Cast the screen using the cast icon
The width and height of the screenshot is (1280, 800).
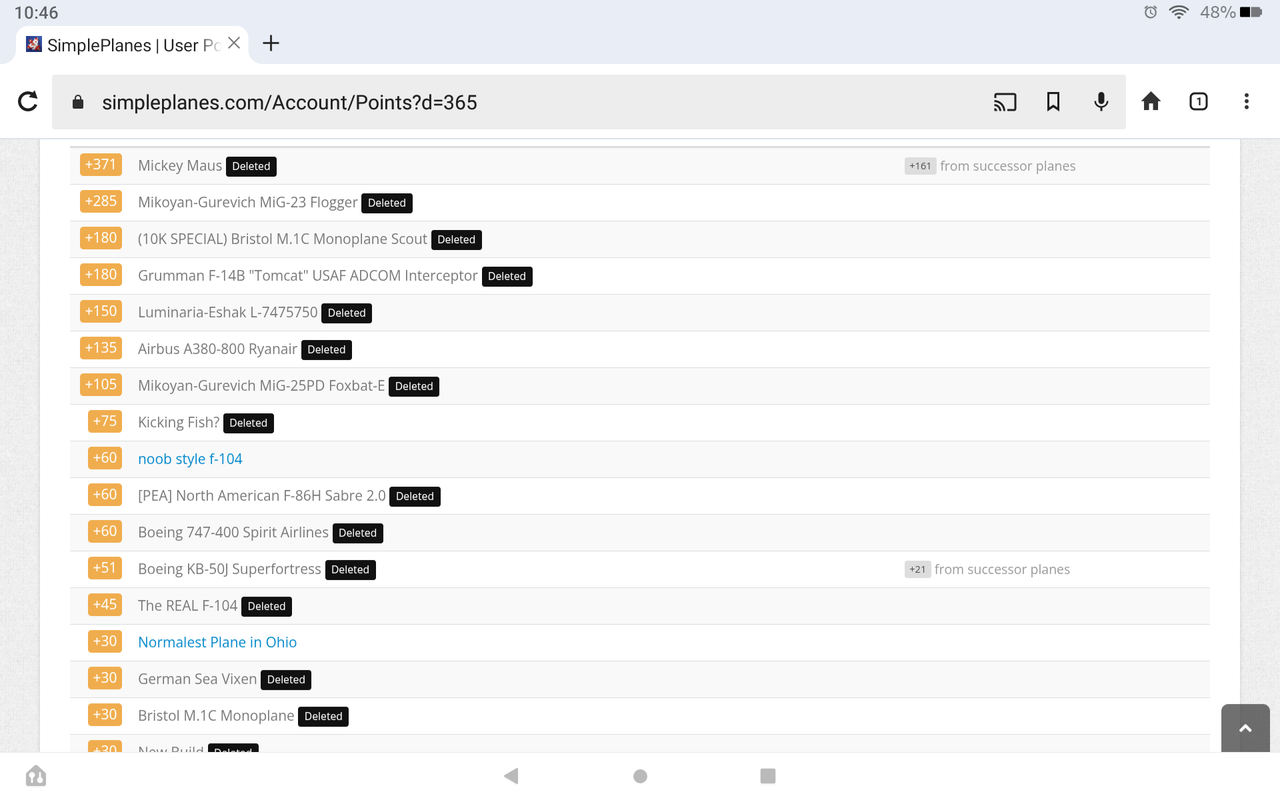(x=1005, y=101)
